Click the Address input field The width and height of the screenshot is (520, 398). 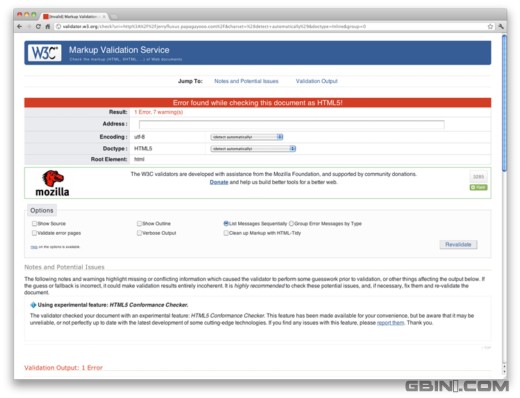point(292,124)
